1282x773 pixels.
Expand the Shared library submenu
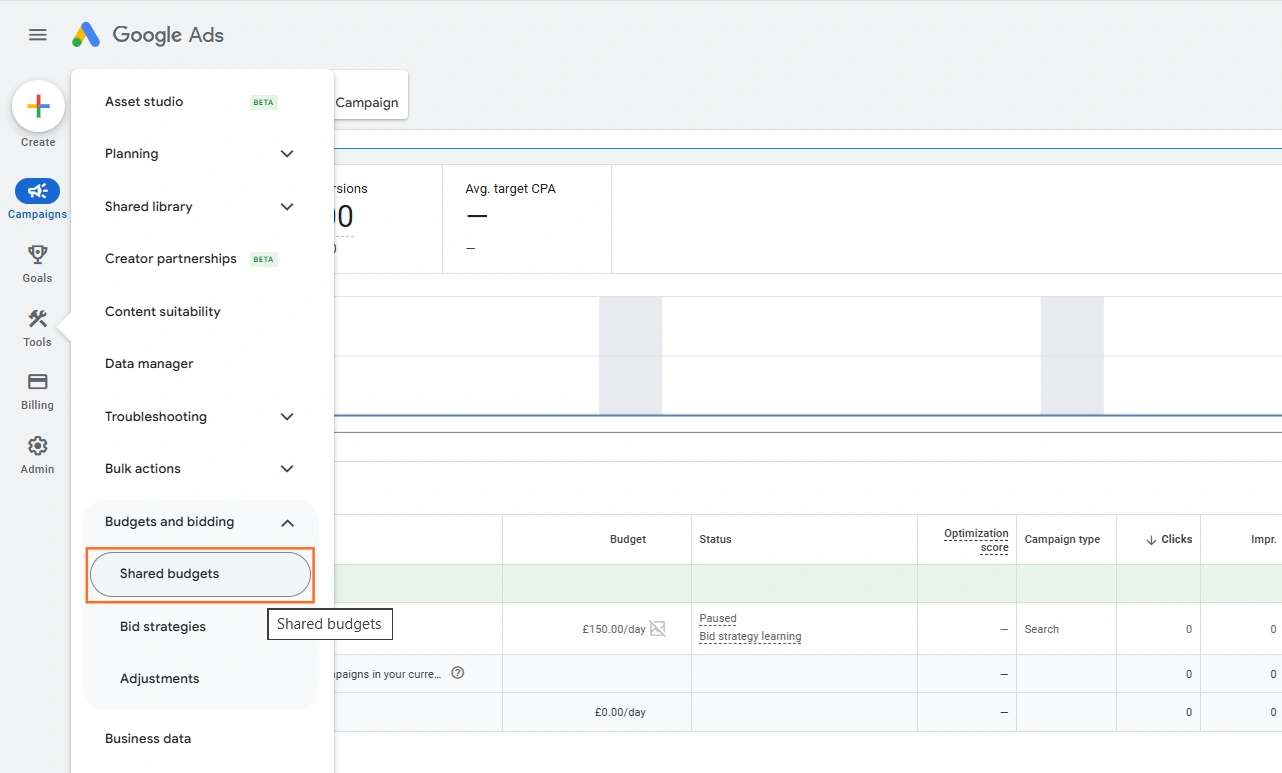coord(287,207)
